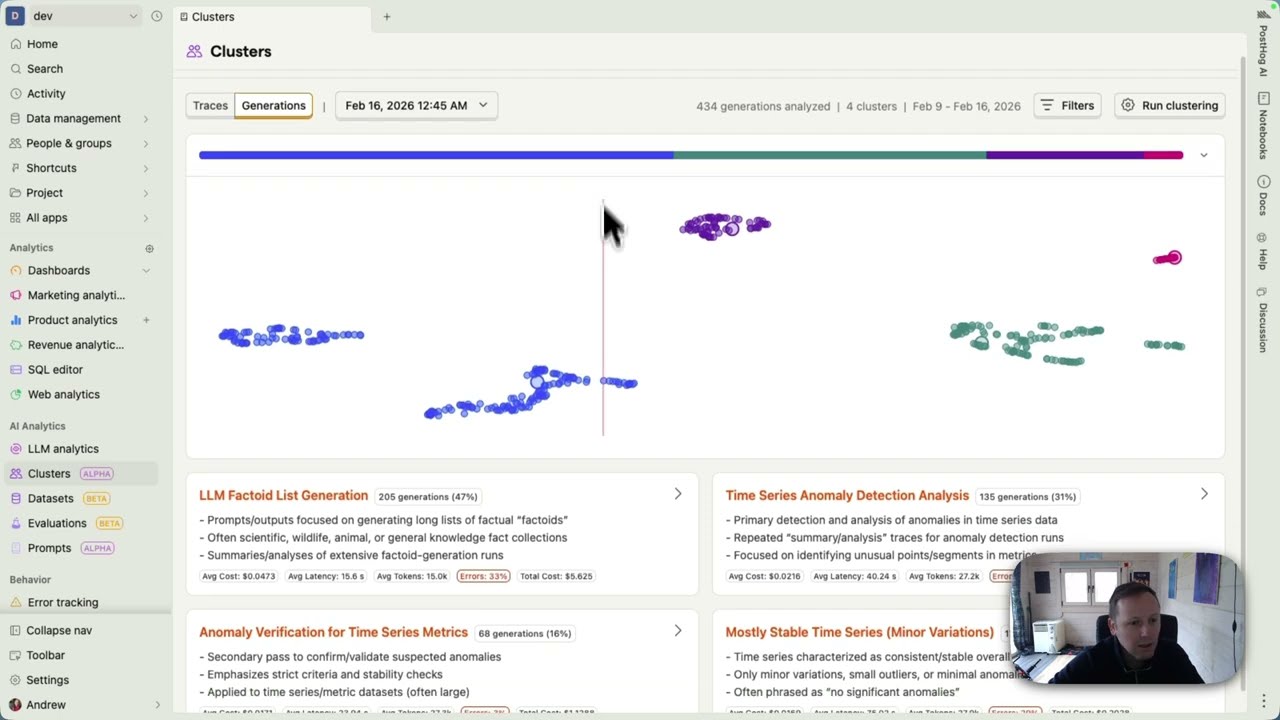Open the Feb 16, 2026 run dropdown

coord(416,105)
